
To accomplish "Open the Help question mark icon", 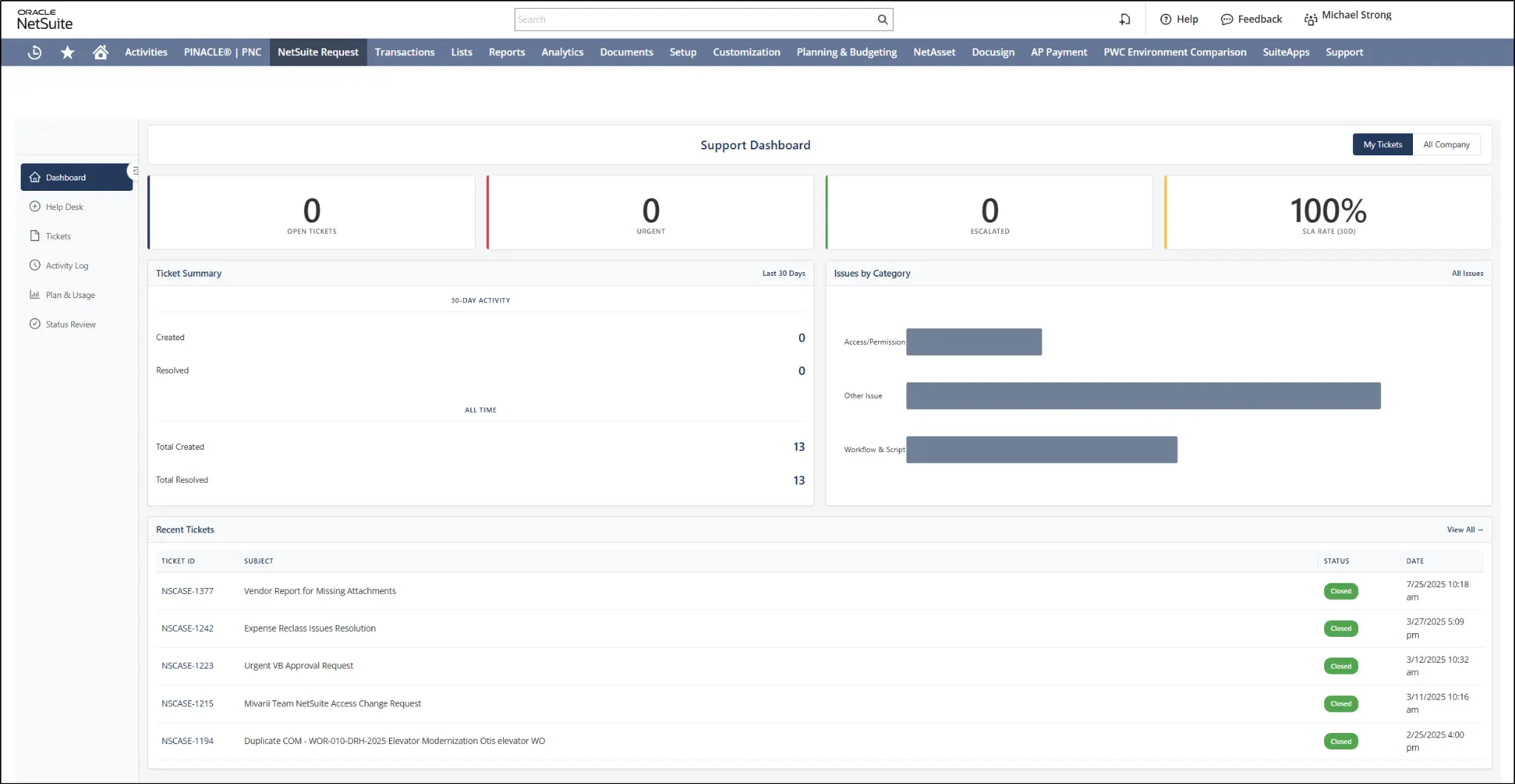I will coord(1166,20).
